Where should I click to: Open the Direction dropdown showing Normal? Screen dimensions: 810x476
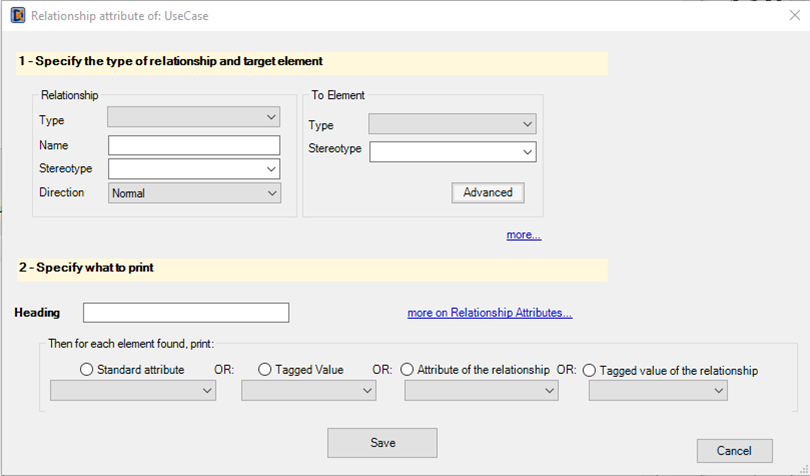coord(194,193)
